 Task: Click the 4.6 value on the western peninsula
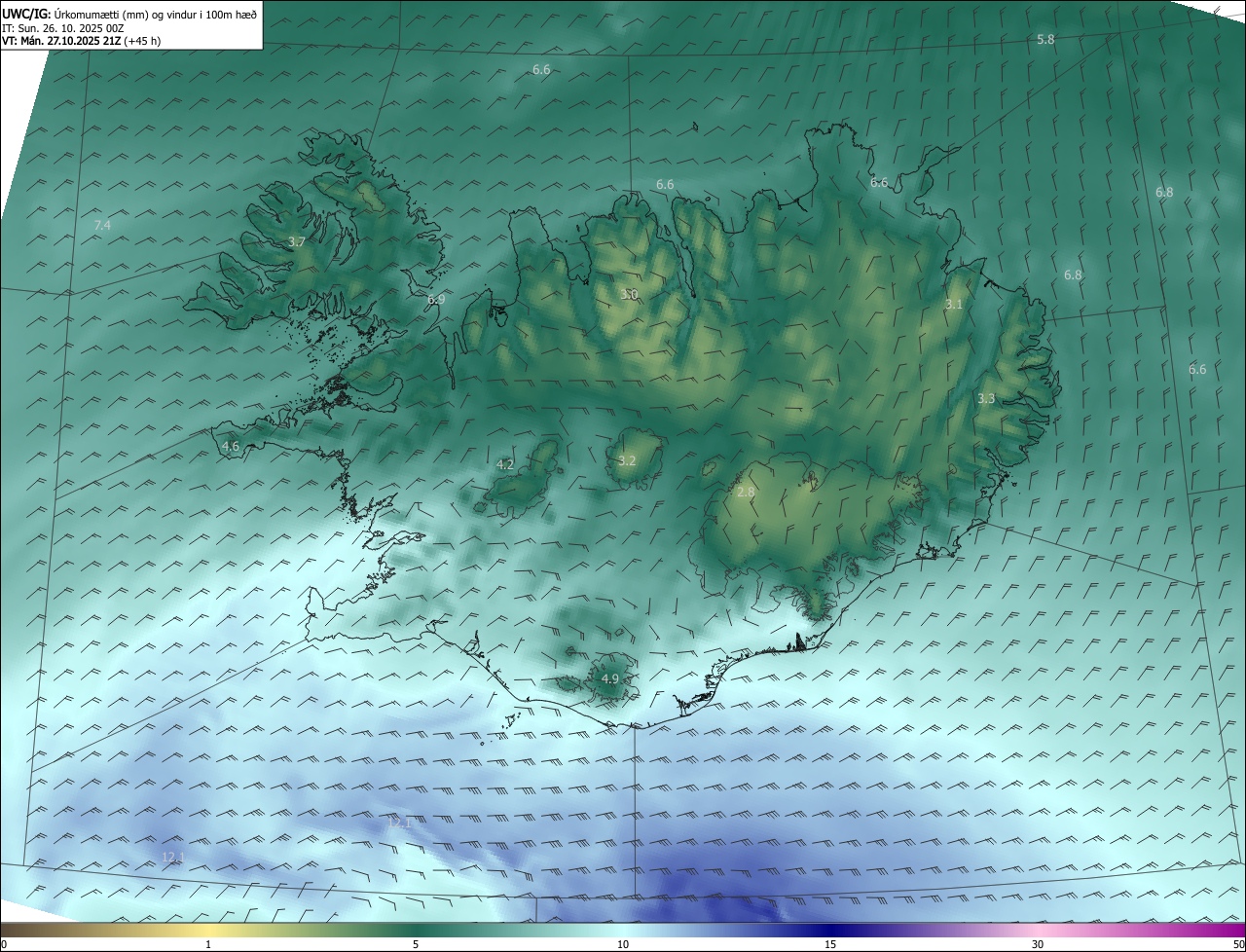(231, 447)
